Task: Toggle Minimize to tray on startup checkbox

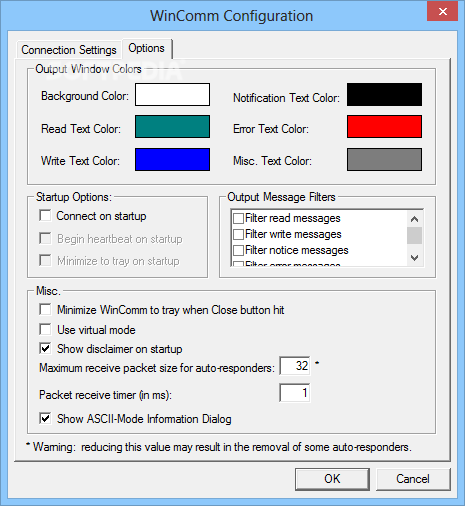Action: 45,260
